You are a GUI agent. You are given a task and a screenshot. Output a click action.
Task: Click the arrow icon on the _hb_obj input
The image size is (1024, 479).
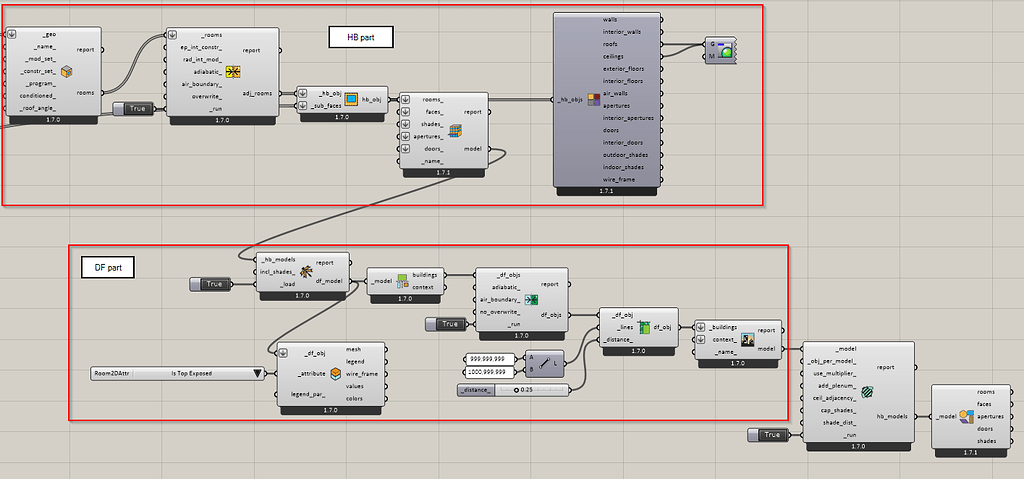pos(303,93)
